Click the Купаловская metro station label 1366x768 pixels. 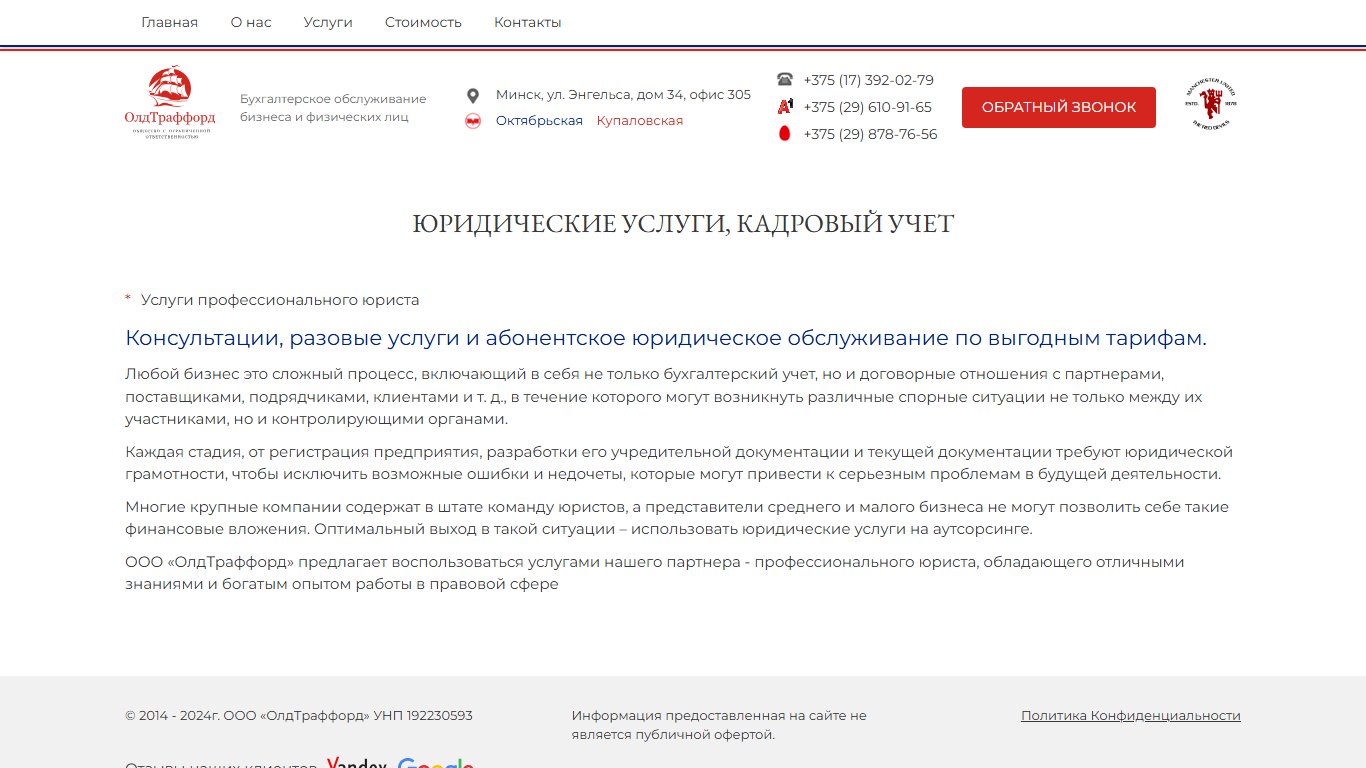coord(640,121)
